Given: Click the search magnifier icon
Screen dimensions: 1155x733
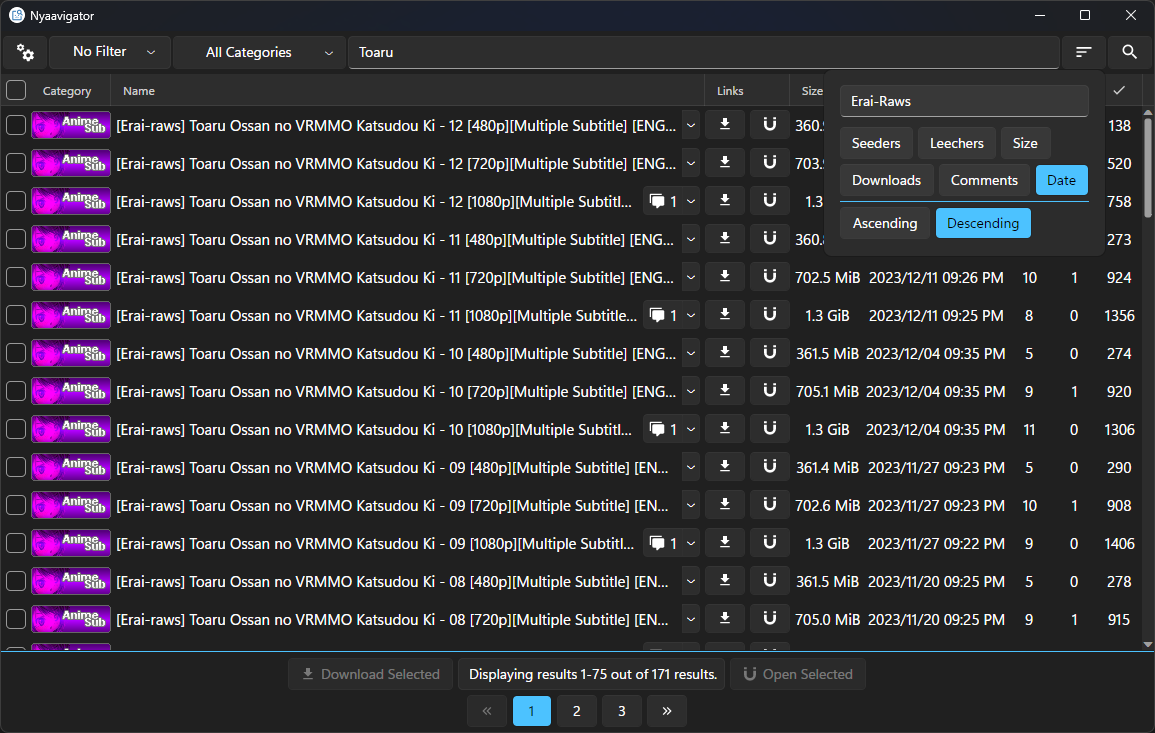Looking at the screenshot, I should pos(1129,52).
